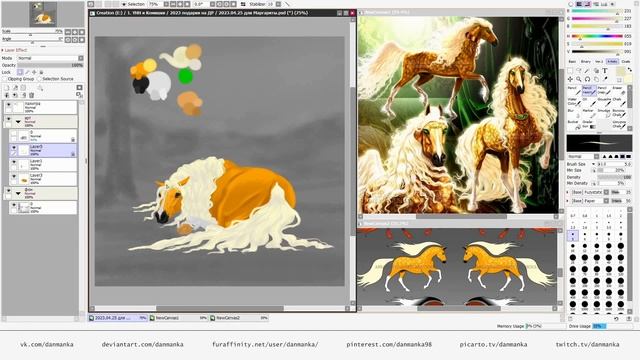Choose the Eraser brush

coord(619,91)
